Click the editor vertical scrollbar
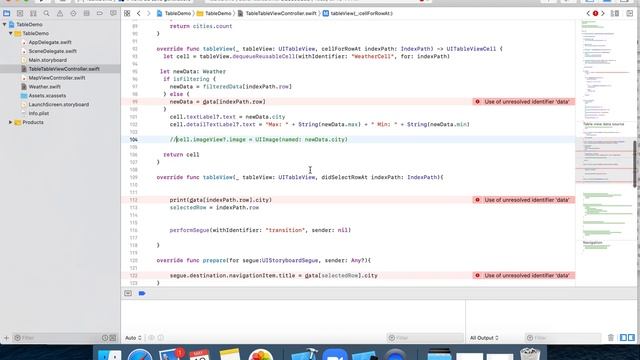The width and height of the screenshot is (640, 360). (635, 164)
